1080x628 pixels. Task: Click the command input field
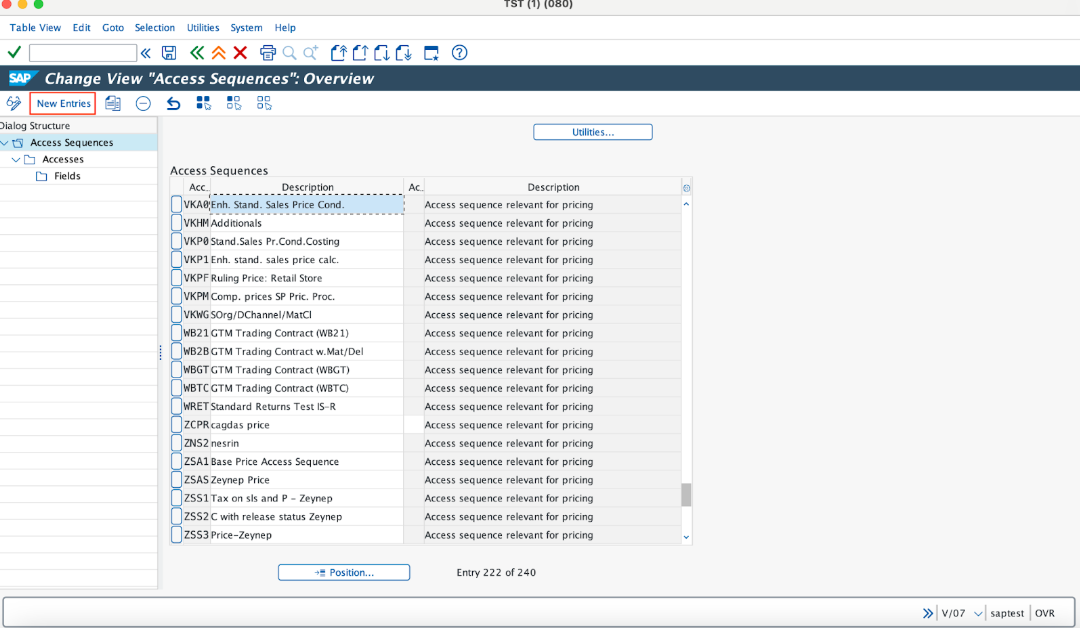tap(83, 52)
